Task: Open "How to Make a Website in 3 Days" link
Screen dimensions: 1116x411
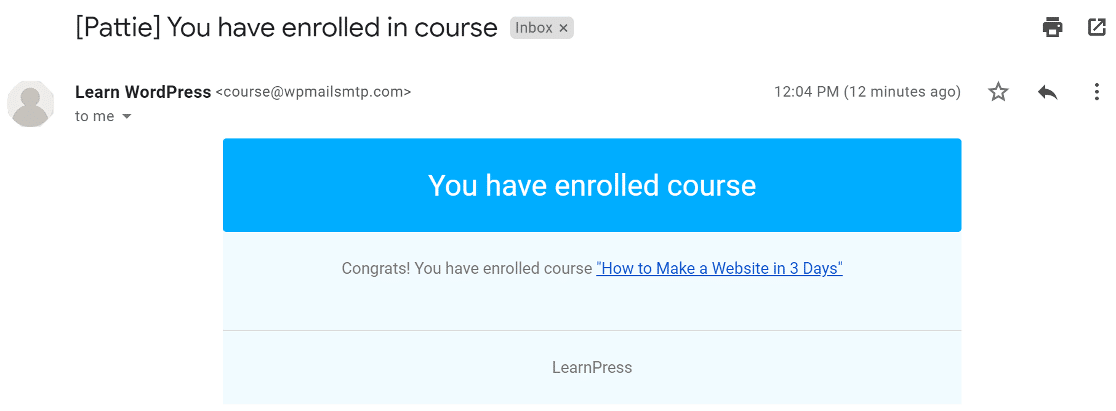Action: coord(720,269)
